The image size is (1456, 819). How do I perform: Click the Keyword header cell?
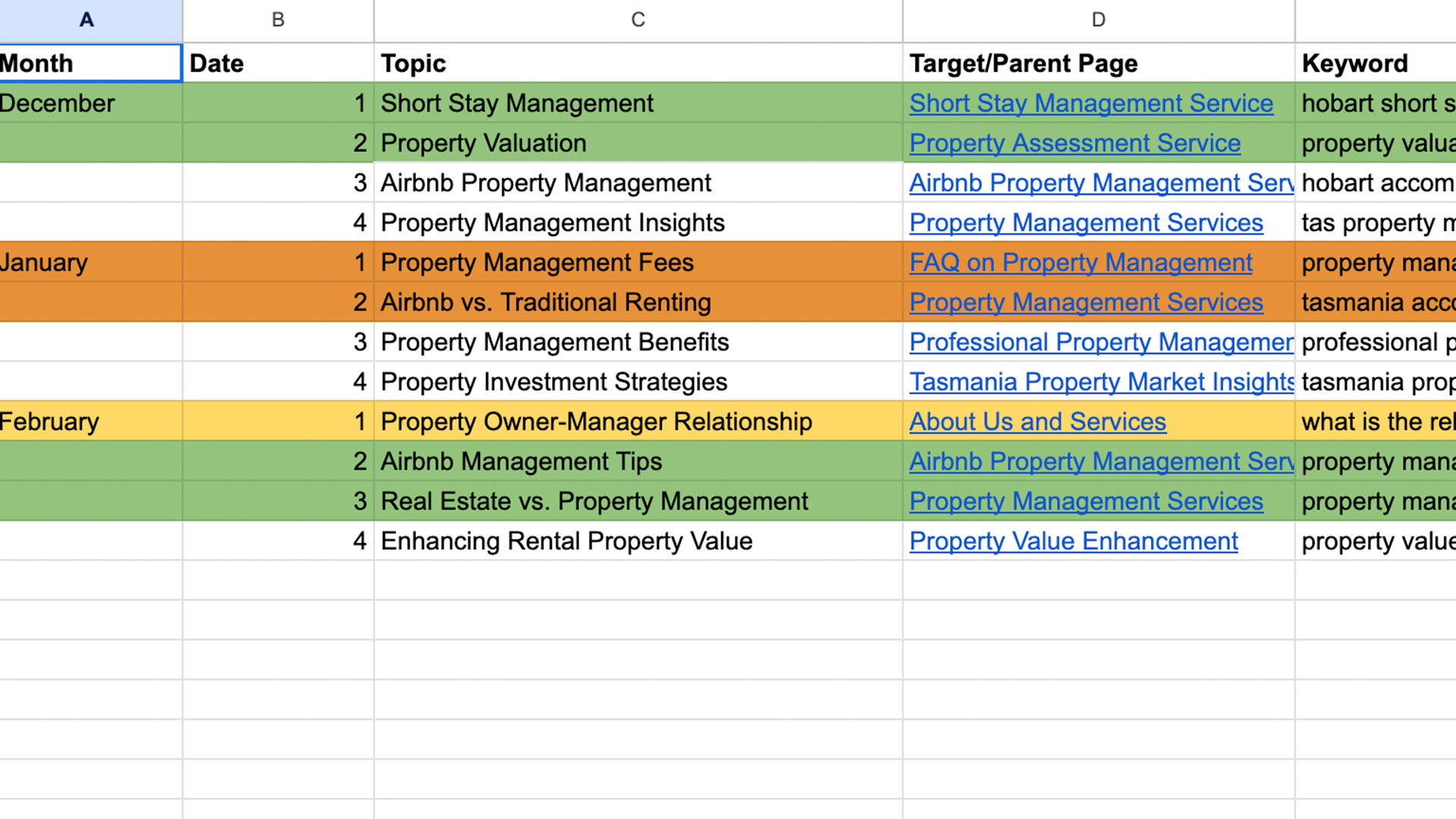[x=1376, y=63]
